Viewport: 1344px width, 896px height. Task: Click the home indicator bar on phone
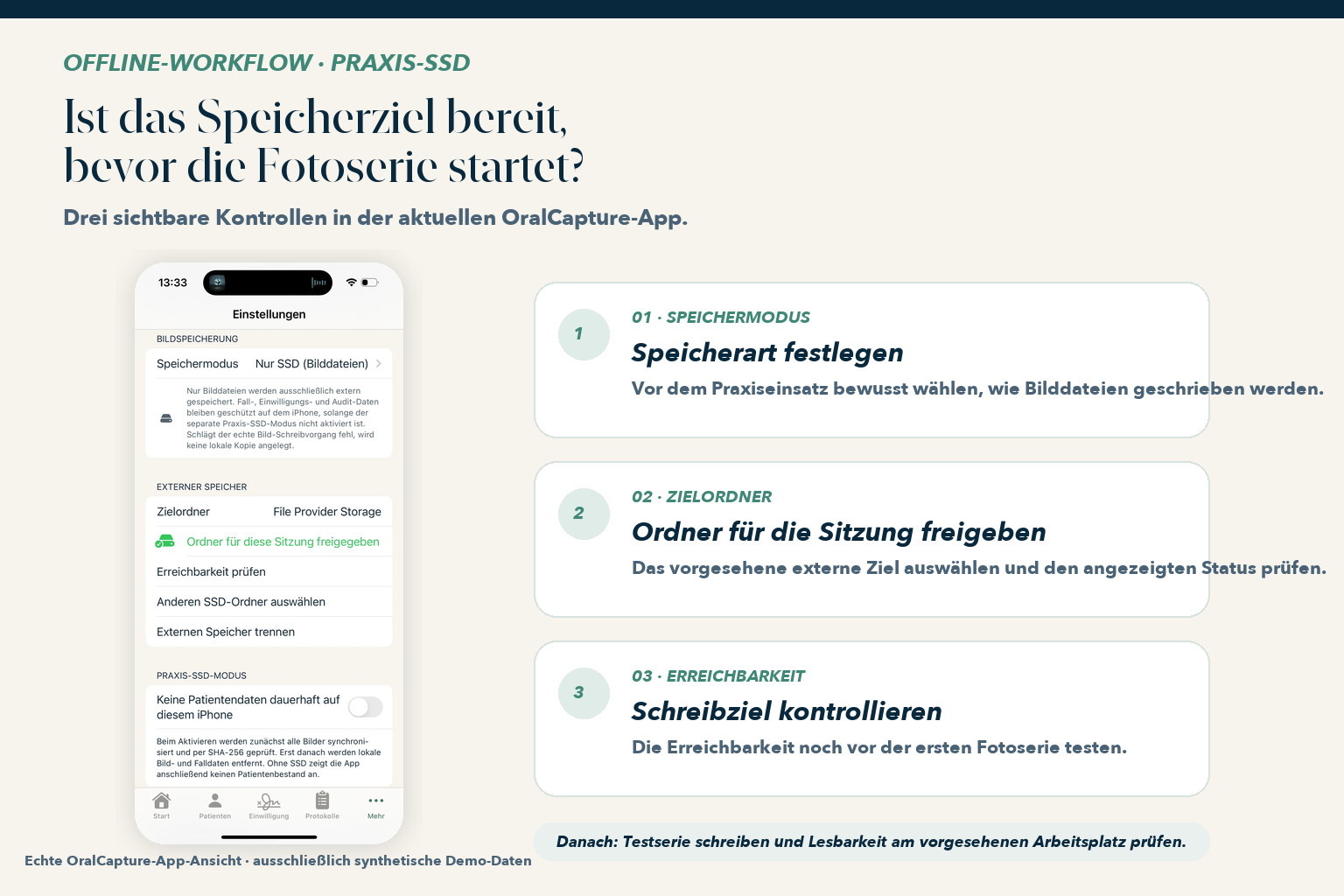point(269,837)
